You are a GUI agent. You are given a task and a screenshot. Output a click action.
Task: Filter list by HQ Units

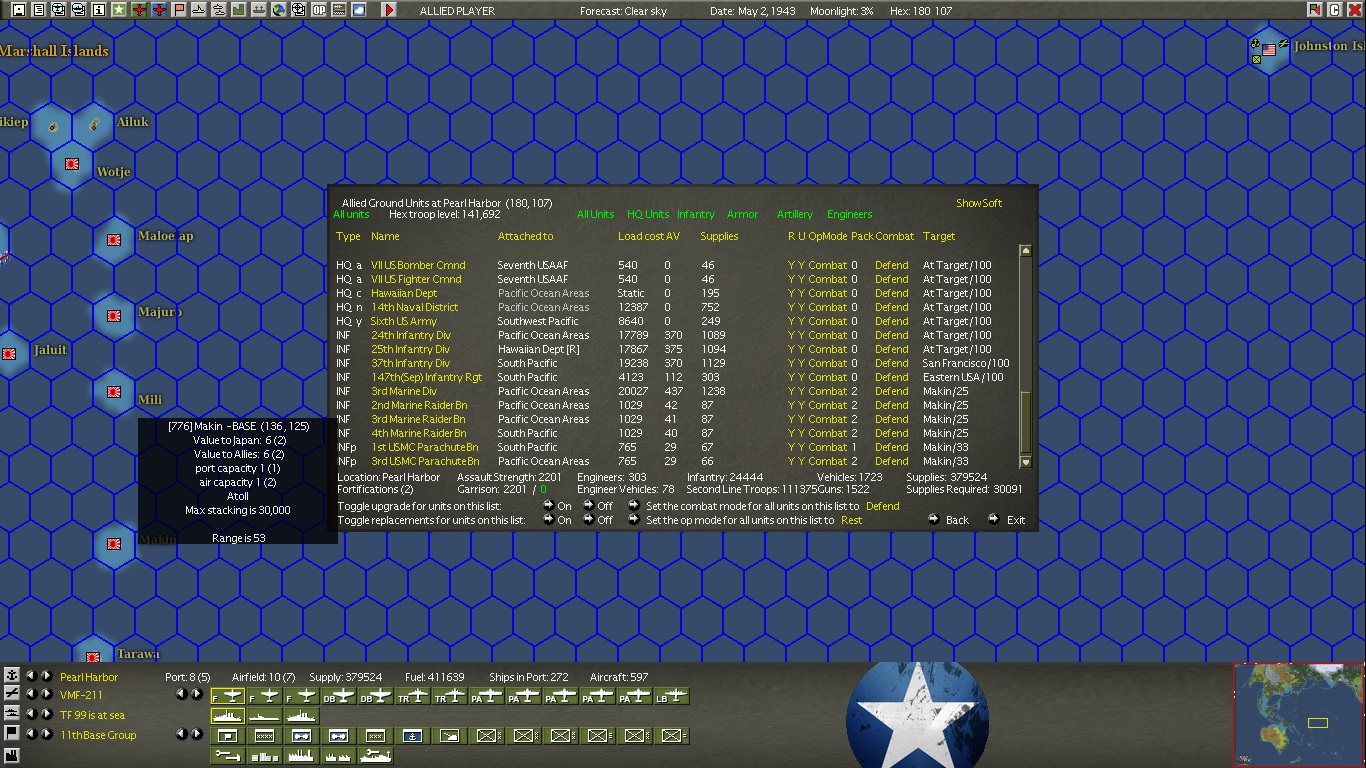point(648,214)
